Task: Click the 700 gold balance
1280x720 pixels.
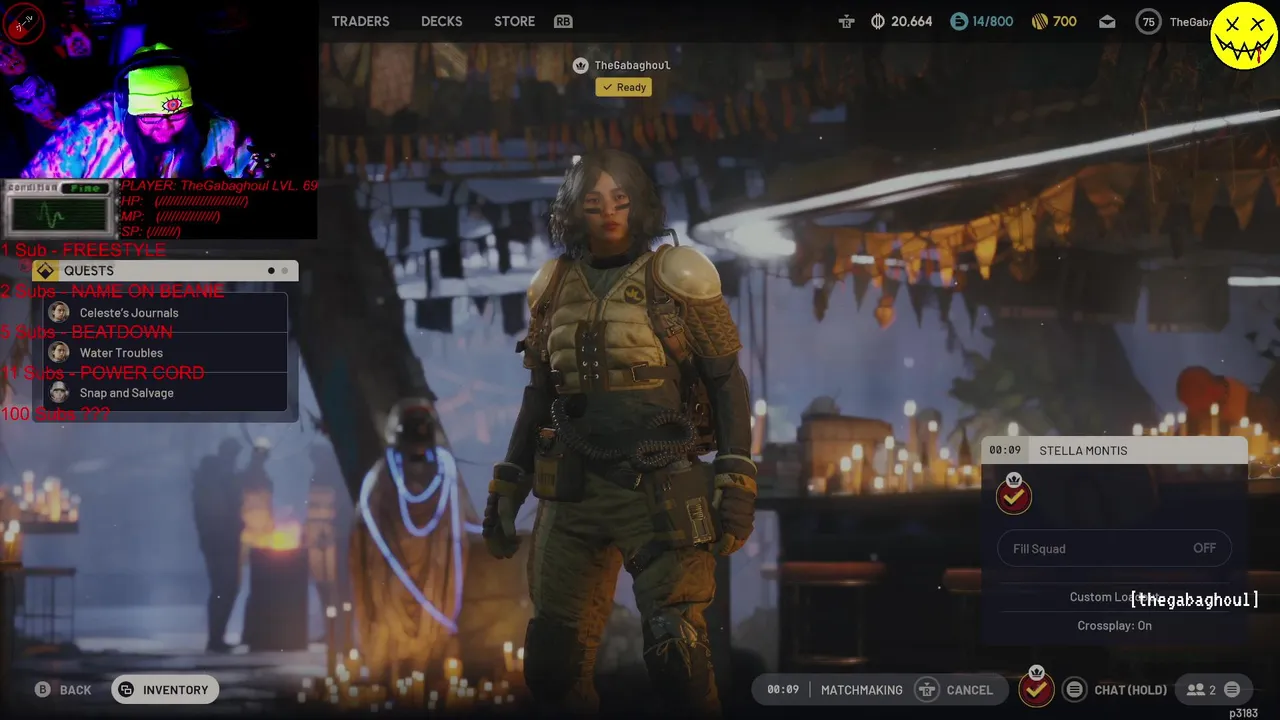Action: click(1065, 21)
